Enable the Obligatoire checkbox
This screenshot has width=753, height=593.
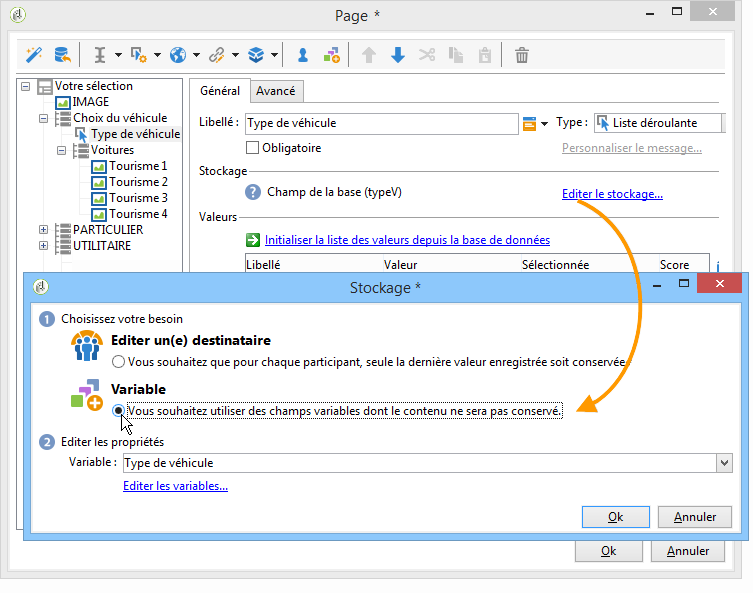tap(252, 148)
